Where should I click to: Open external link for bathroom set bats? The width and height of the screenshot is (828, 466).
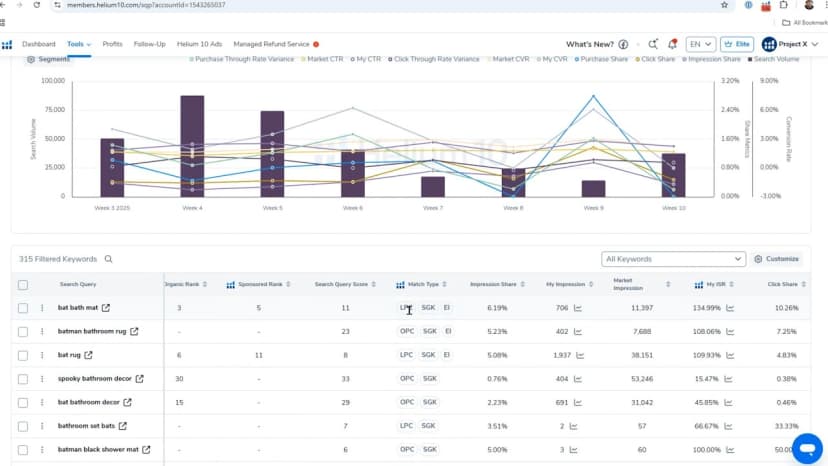123,426
